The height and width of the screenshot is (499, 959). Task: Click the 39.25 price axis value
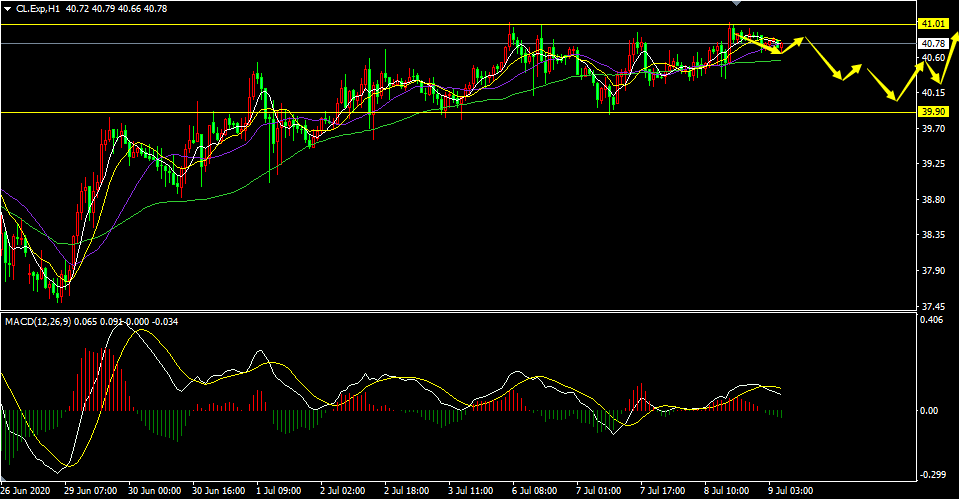933,164
